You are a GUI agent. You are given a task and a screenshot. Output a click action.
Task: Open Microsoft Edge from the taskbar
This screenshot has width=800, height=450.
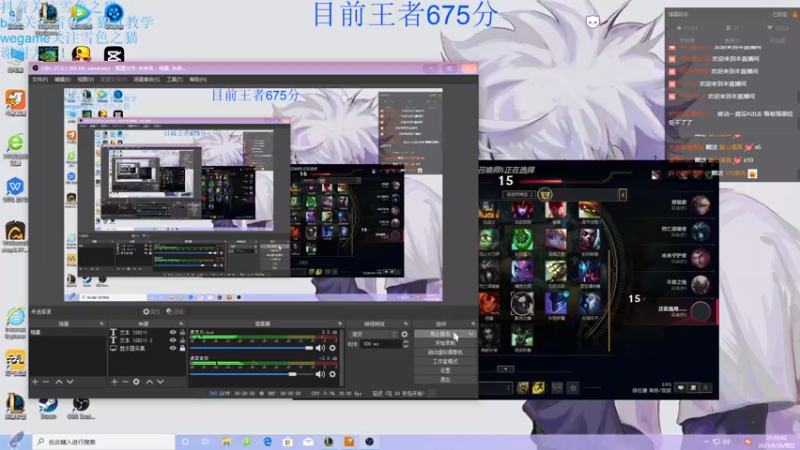click(267, 442)
